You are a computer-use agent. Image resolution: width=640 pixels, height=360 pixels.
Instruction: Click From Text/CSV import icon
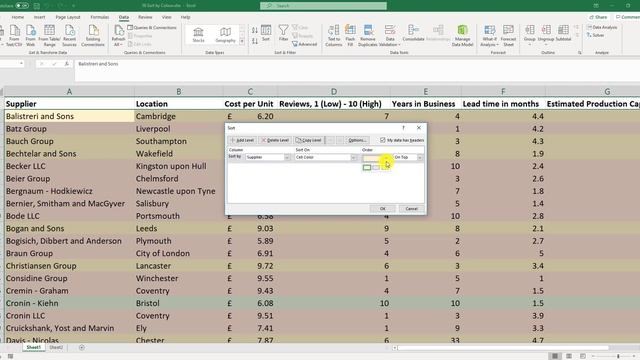[14, 35]
